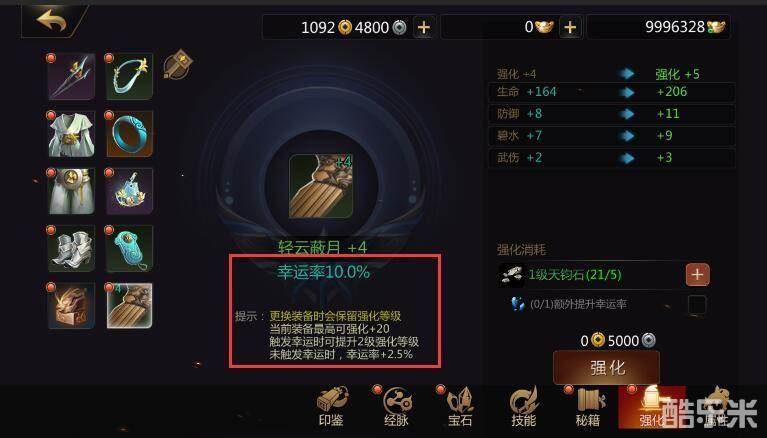This screenshot has width=767, height=438.
Task: Select the necklace equipment slot
Action: (x=130, y=77)
